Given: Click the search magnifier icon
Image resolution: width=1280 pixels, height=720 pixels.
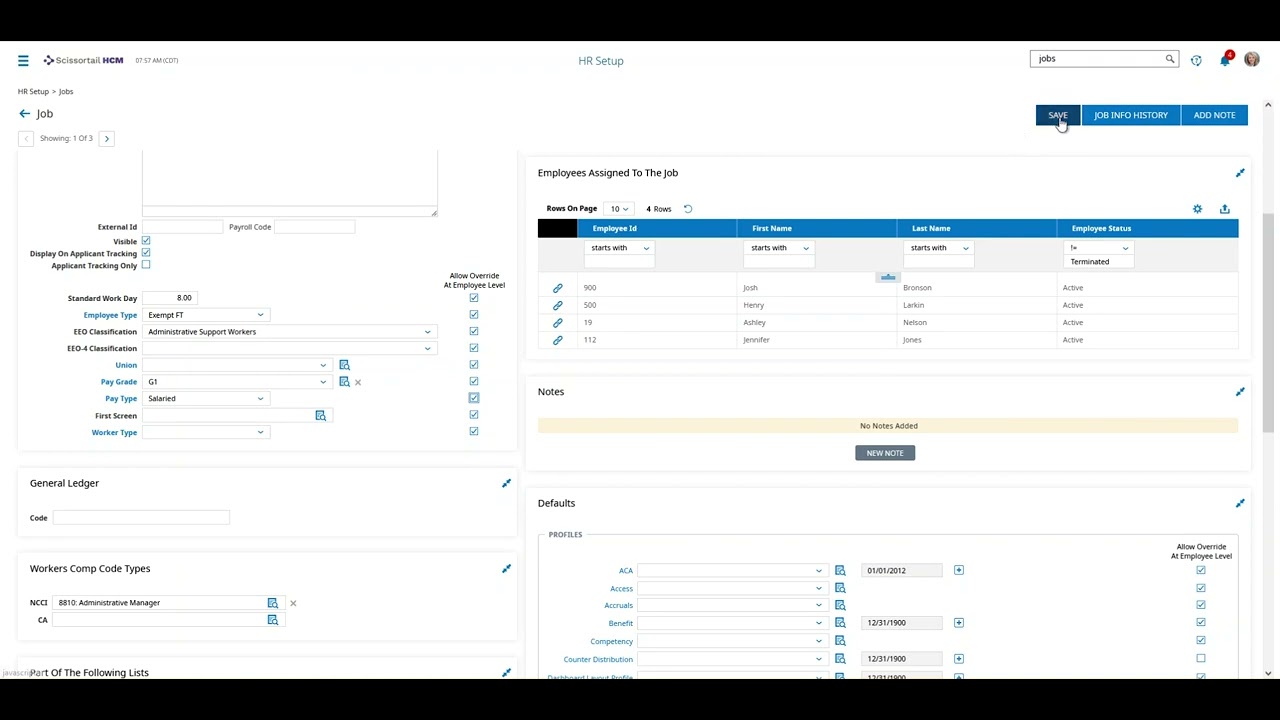Looking at the screenshot, I should click(1169, 59).
